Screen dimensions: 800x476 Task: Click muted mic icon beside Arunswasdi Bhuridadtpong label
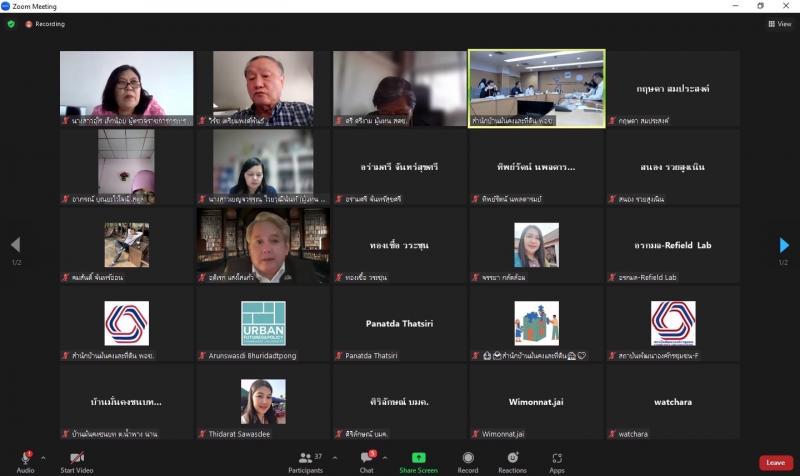coord(202,356)
